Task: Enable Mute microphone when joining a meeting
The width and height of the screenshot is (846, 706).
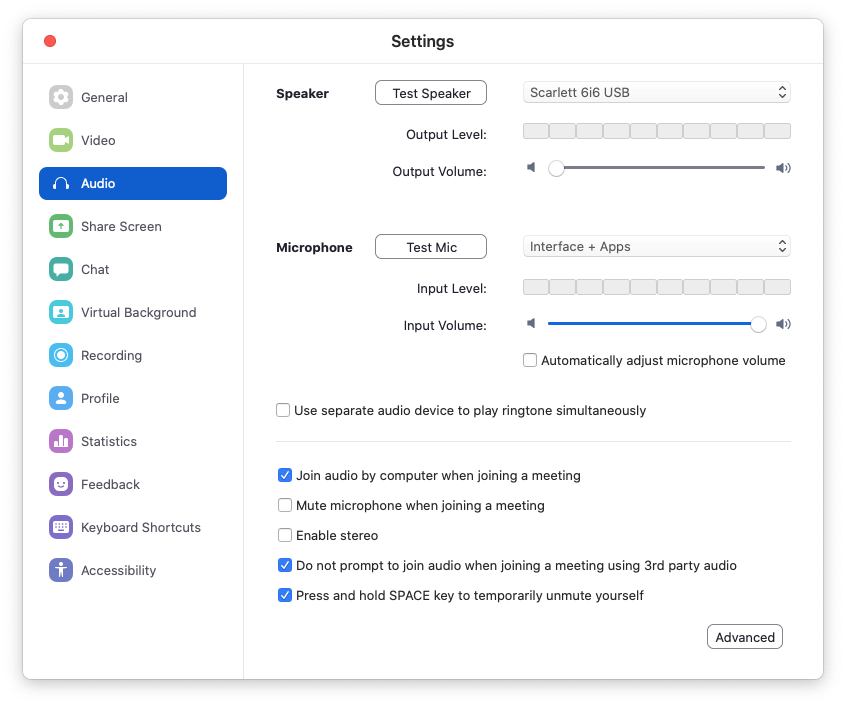Action: [x=285, y=505]
